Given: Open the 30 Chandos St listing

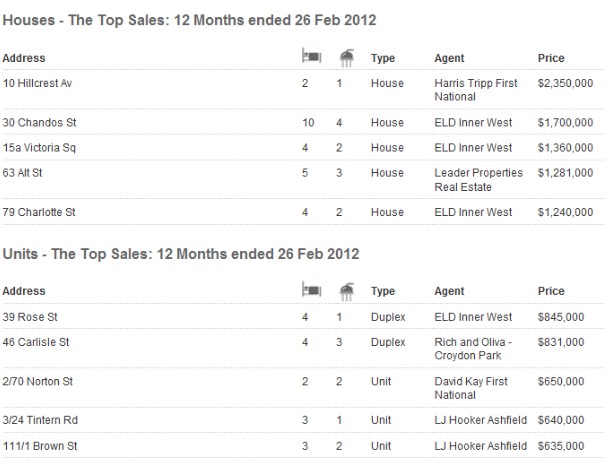Looking at the screenshot, I should point(39,123).
